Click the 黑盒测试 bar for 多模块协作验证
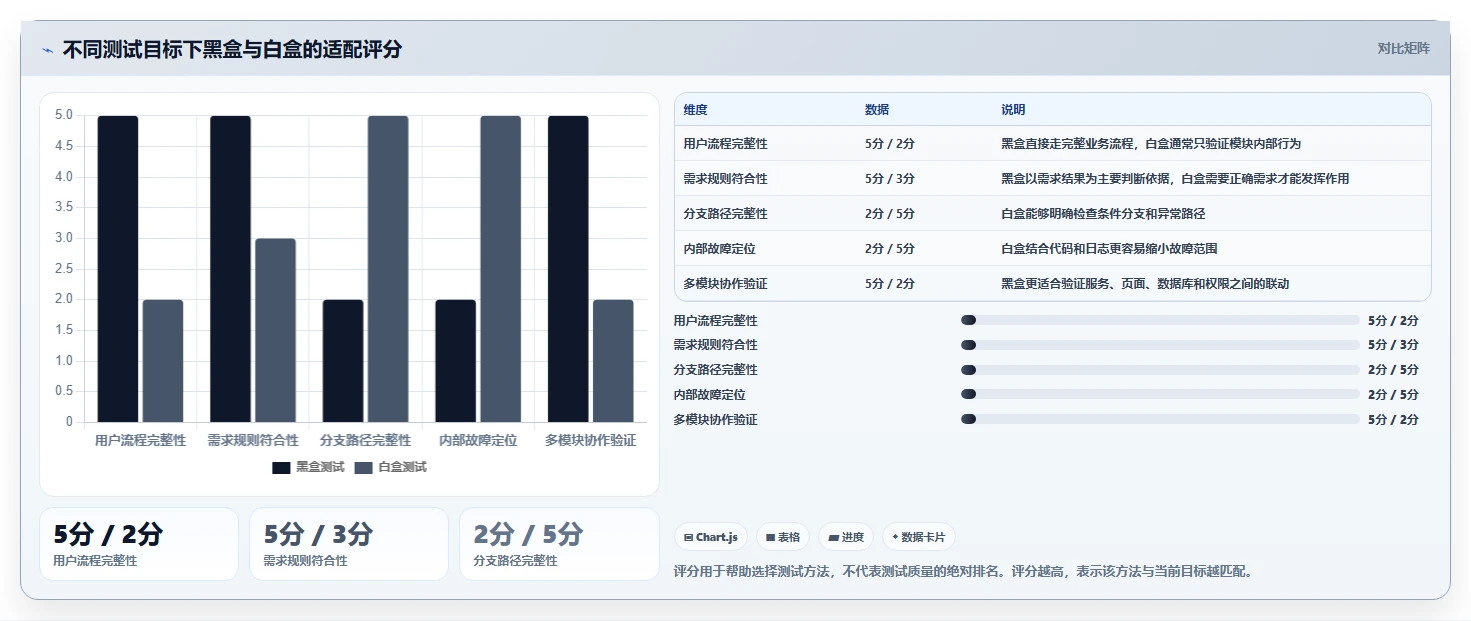This screenshot has height=621, width=1471. tap(568, 269)
